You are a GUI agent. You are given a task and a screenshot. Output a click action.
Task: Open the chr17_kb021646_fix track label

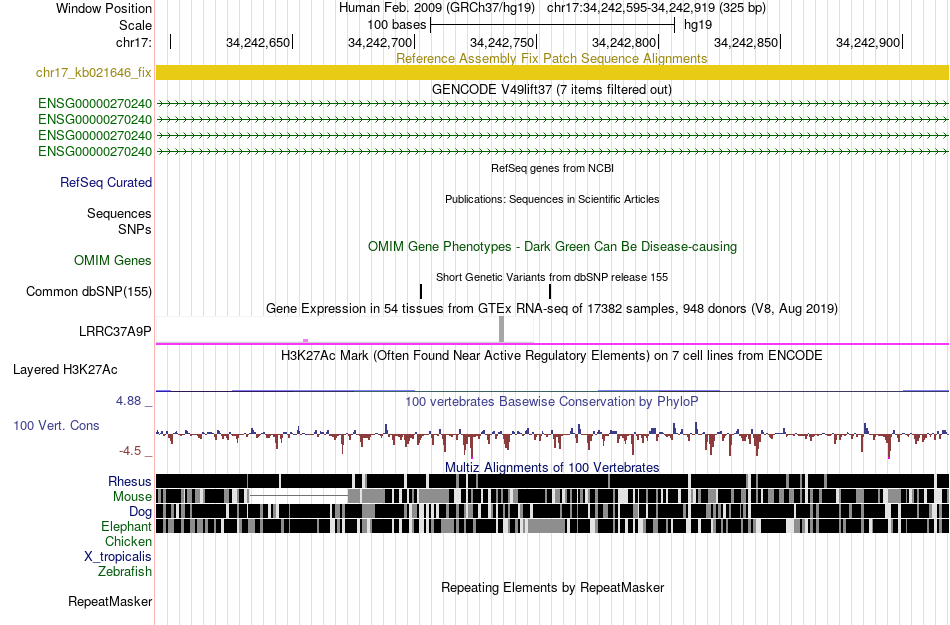(93, 73)
